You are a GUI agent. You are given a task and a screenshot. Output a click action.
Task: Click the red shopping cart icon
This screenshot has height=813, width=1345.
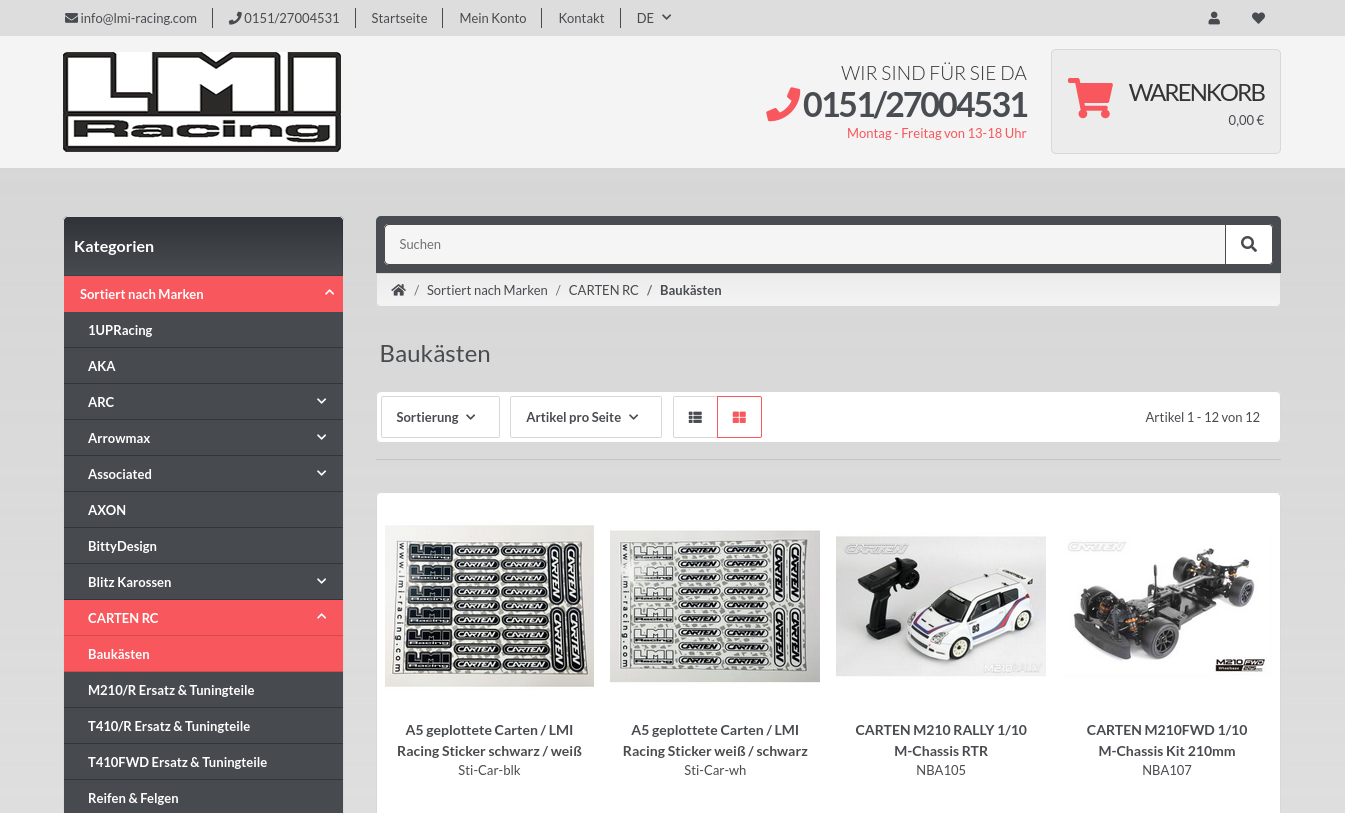[1090, 98]
